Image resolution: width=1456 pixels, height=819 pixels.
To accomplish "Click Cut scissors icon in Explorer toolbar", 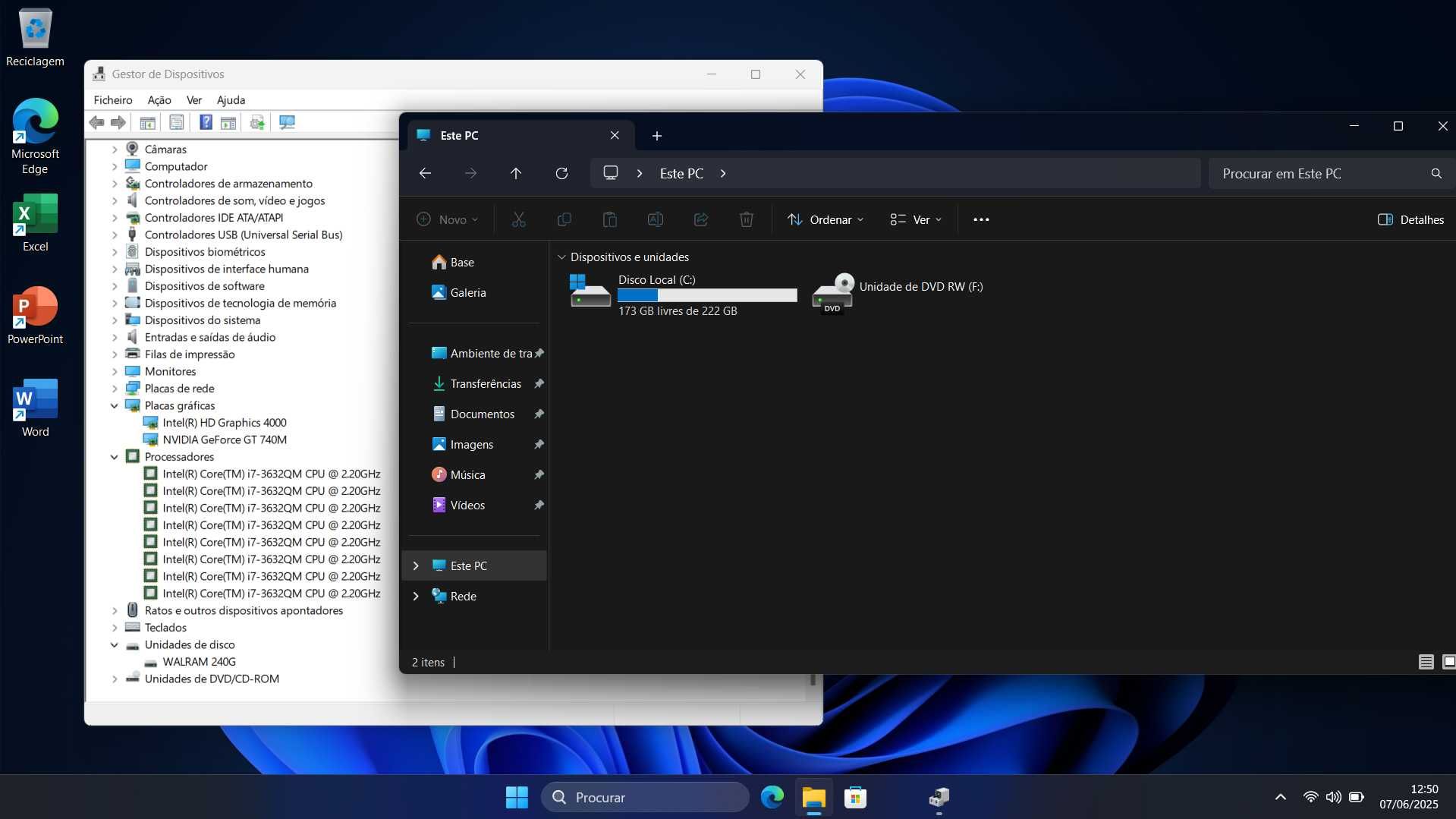I will [519, 219].
